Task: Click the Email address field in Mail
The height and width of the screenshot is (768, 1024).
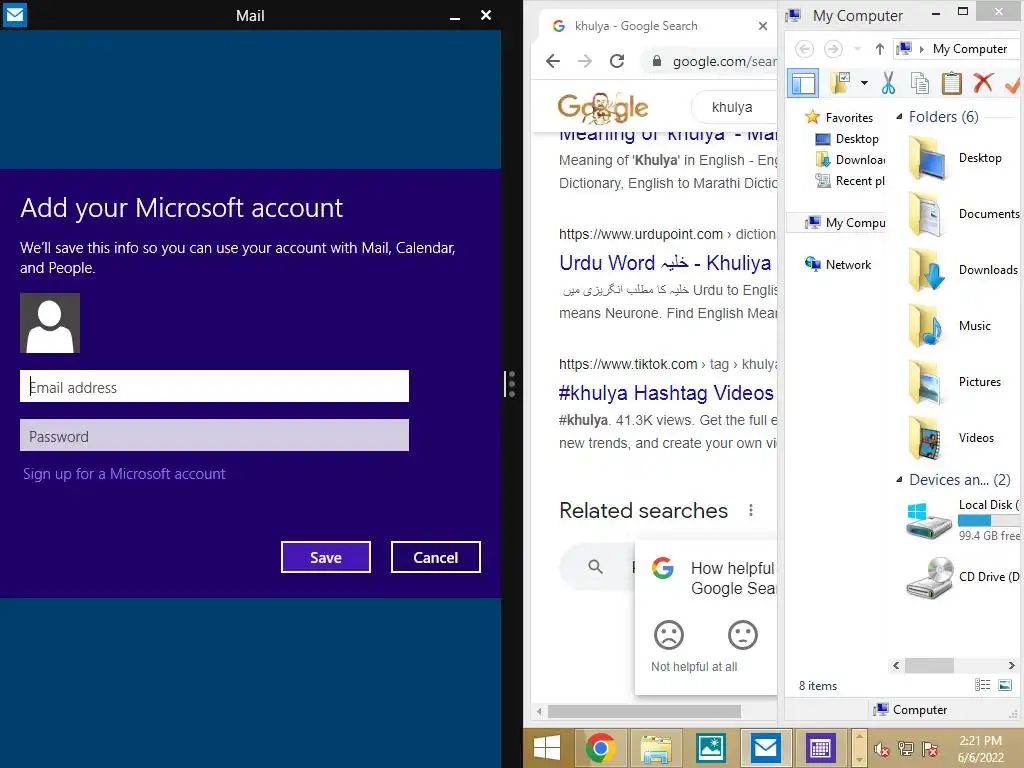Action: 214,387
